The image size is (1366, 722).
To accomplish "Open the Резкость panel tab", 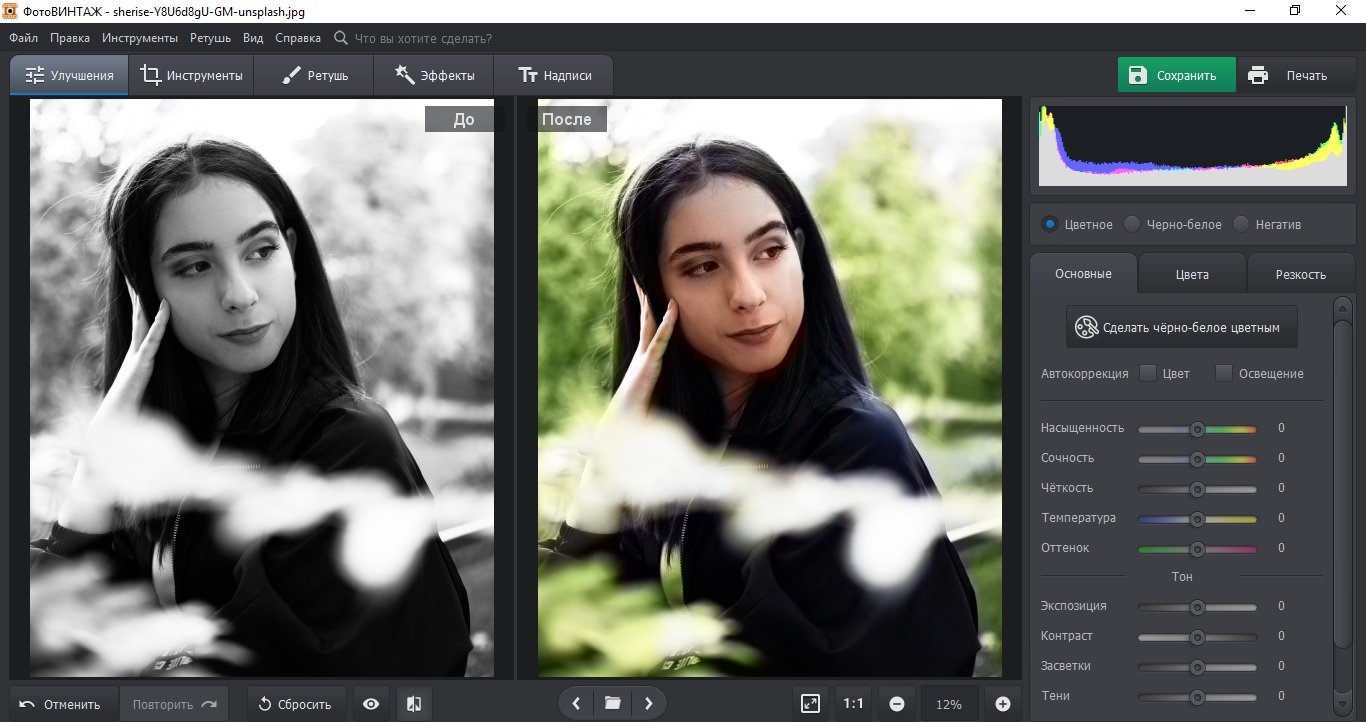I will 1301,274.
